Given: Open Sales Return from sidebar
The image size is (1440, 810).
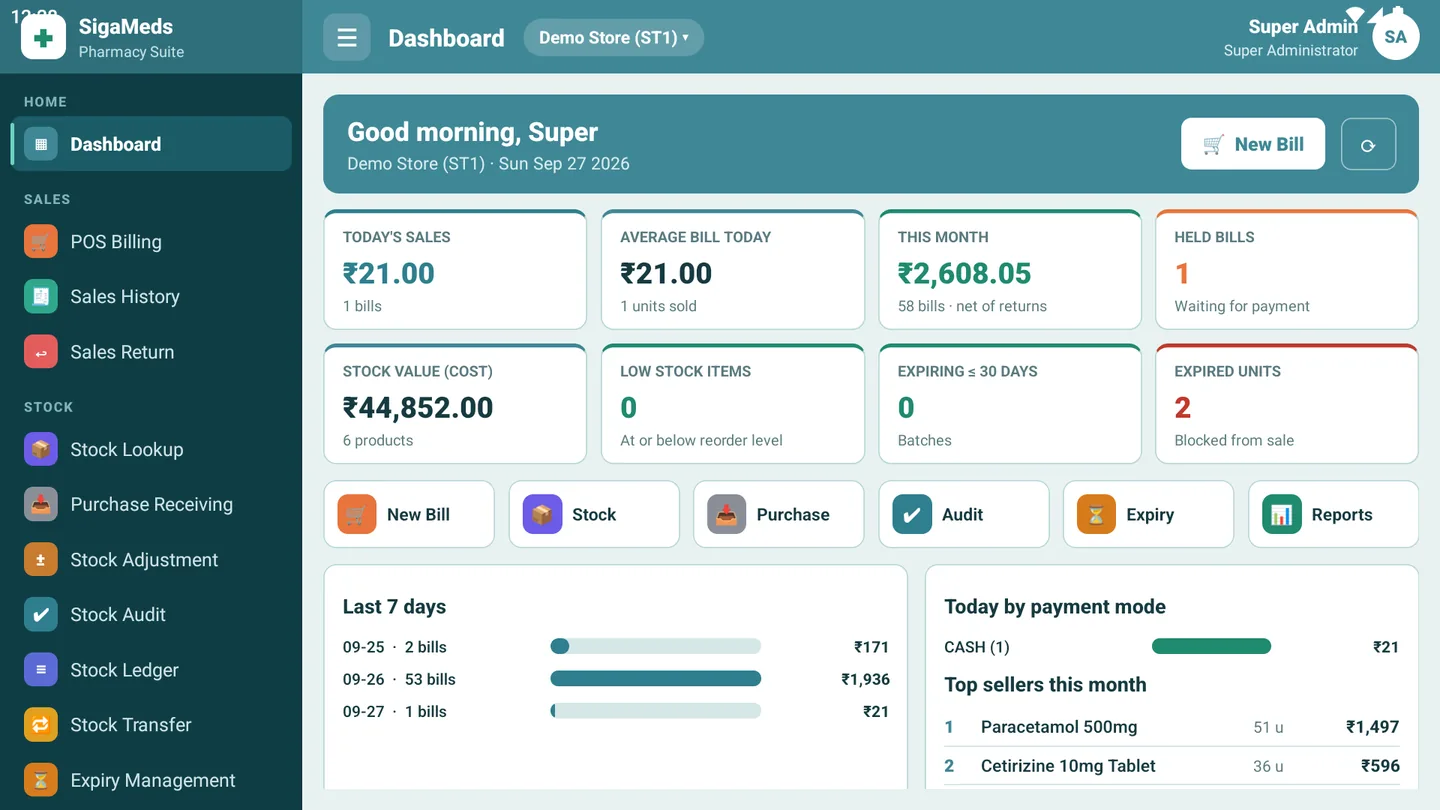Looking at the screenshot, I should (152, 352).
